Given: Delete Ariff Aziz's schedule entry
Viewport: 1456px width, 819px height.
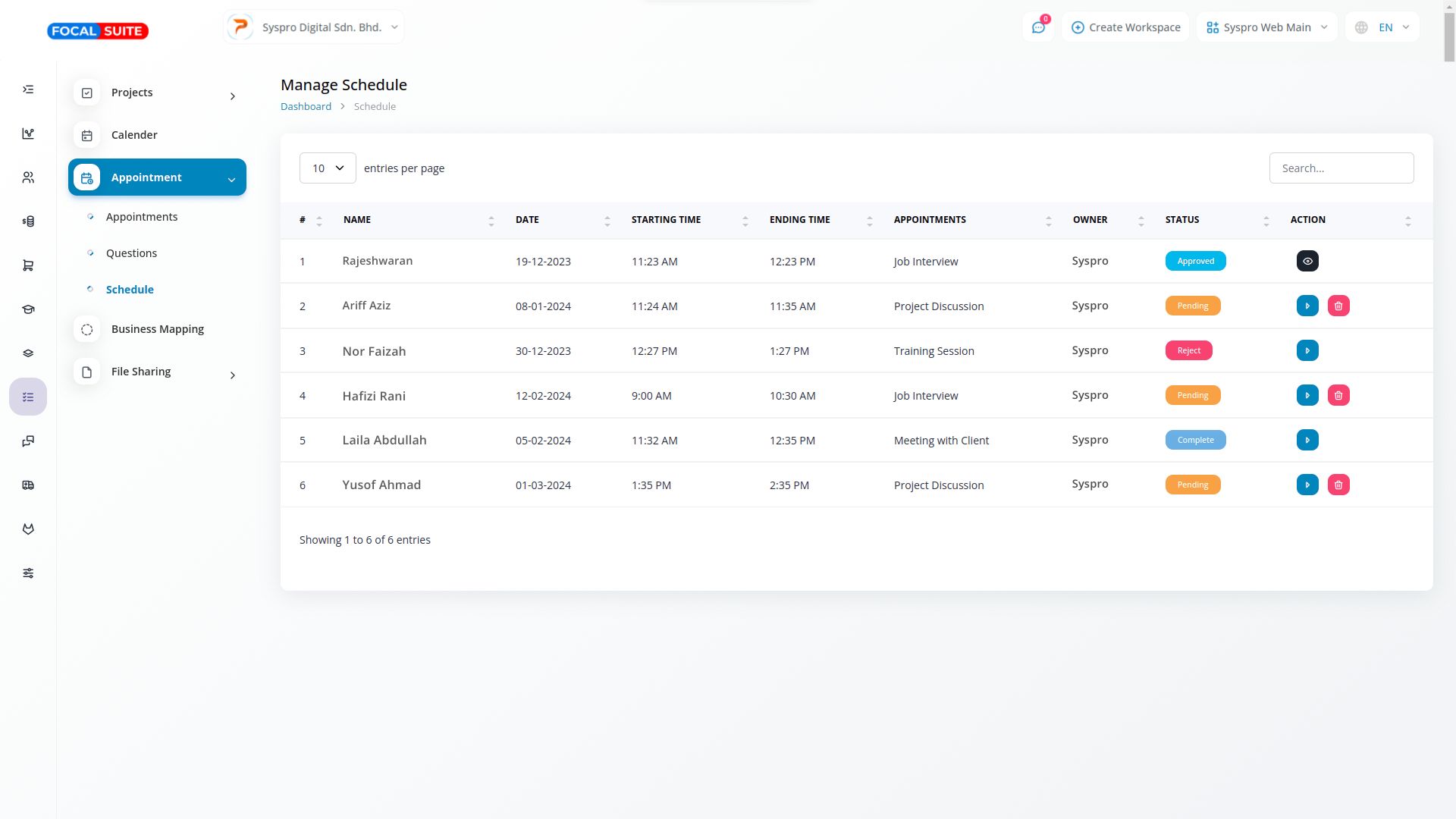Looking at the screenshot, I should (x=1338, y=306).
